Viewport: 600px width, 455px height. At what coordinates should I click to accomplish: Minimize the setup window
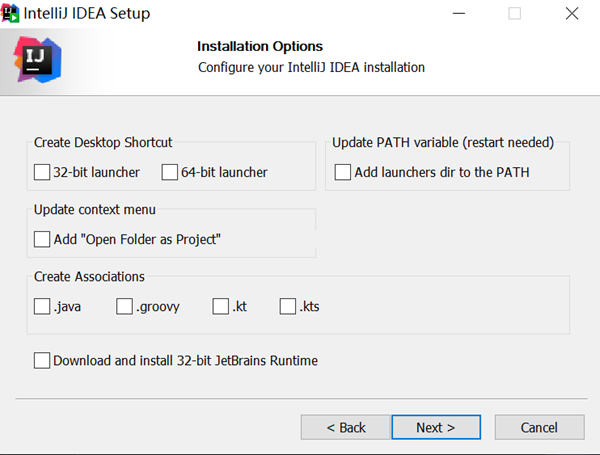[x=459, y=14]
